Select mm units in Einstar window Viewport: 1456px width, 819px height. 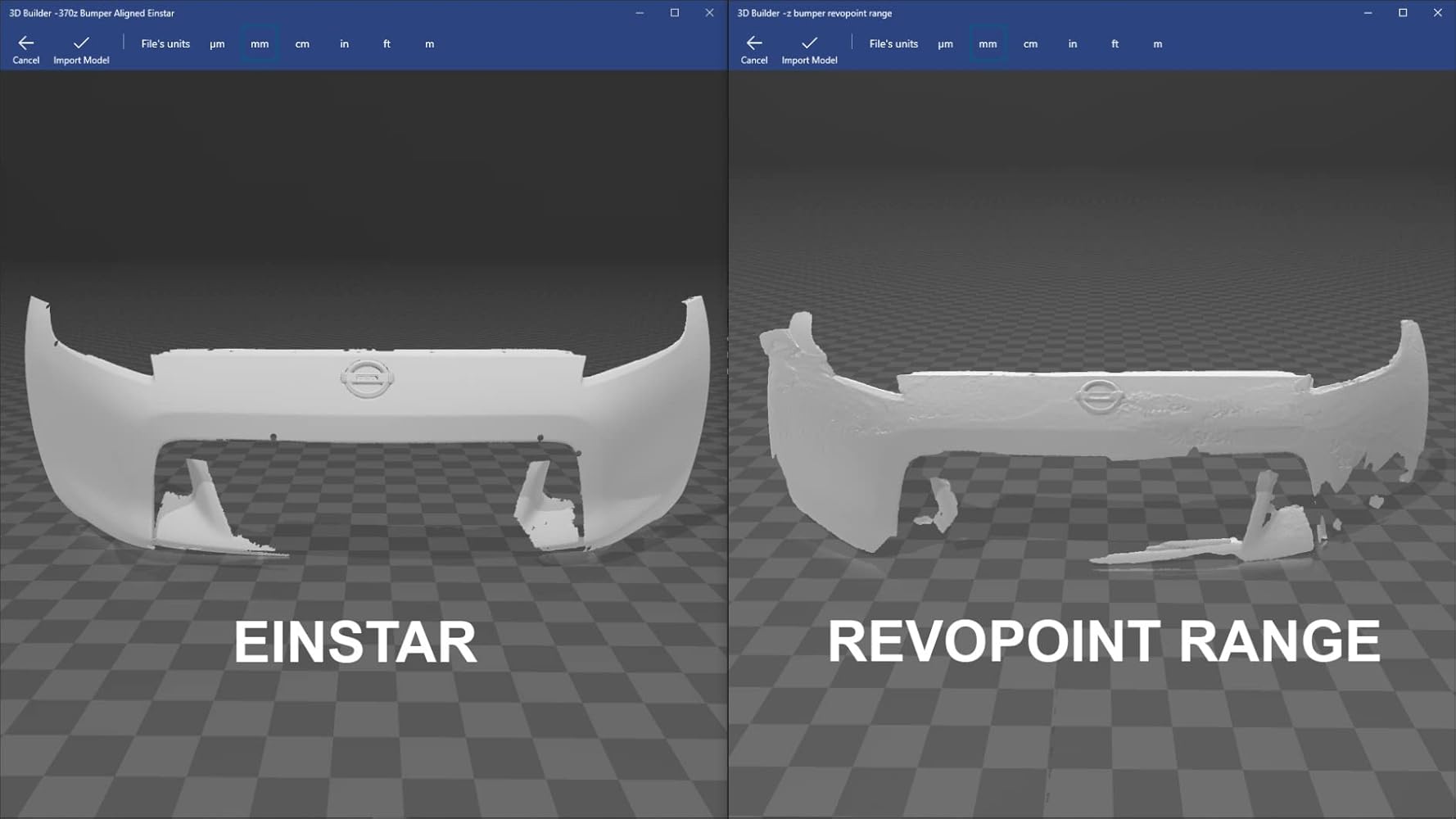pyautogui.click(x=260, y=44)
